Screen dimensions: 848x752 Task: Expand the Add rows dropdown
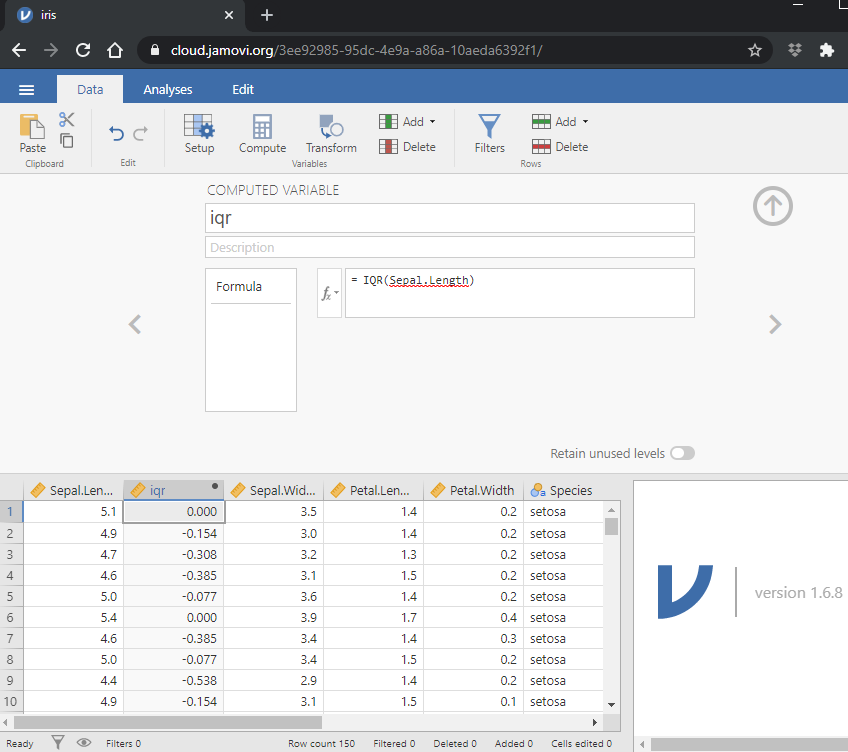tap(585, 122)
